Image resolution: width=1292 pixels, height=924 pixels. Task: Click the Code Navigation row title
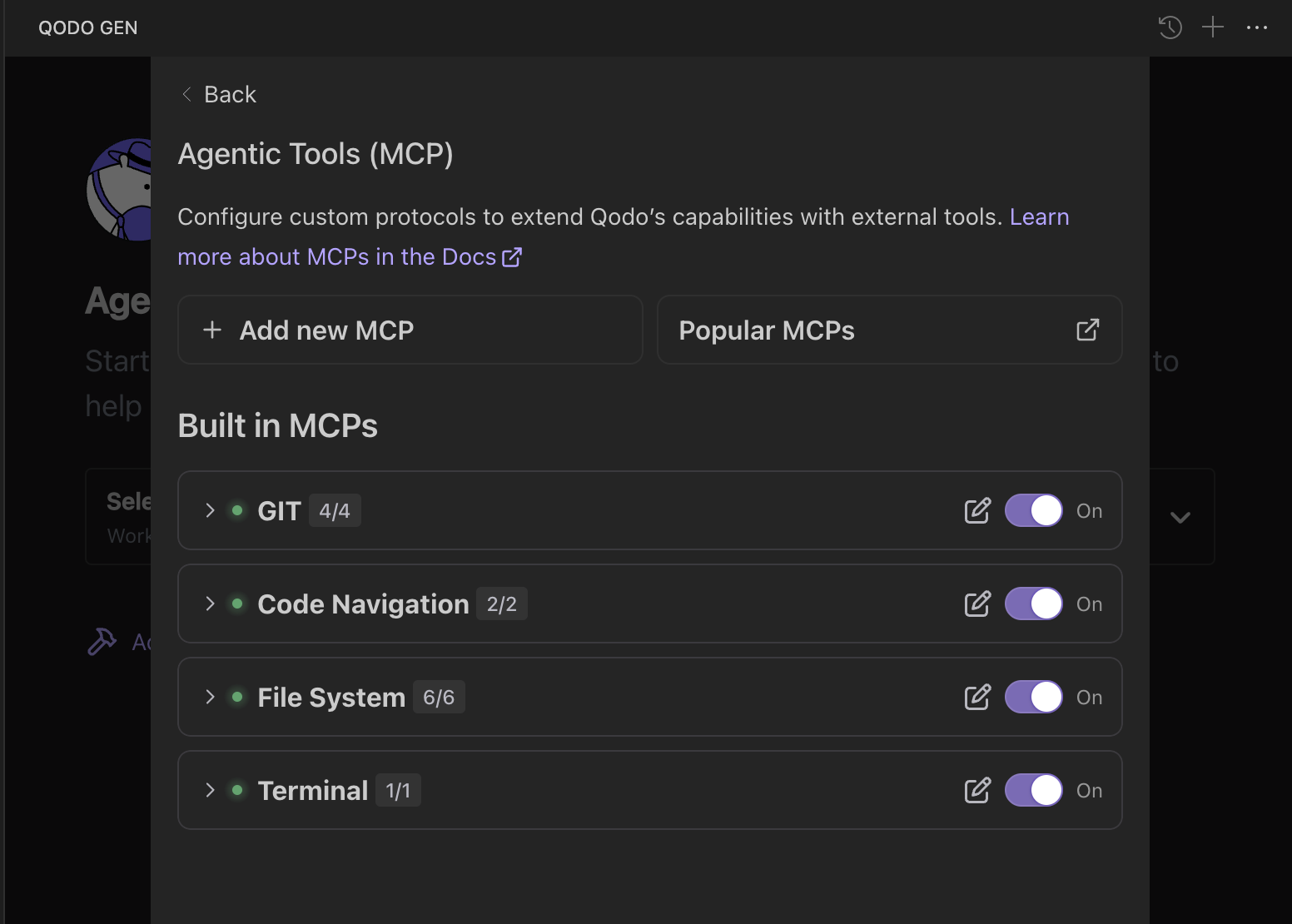click(x=363, y=604)
